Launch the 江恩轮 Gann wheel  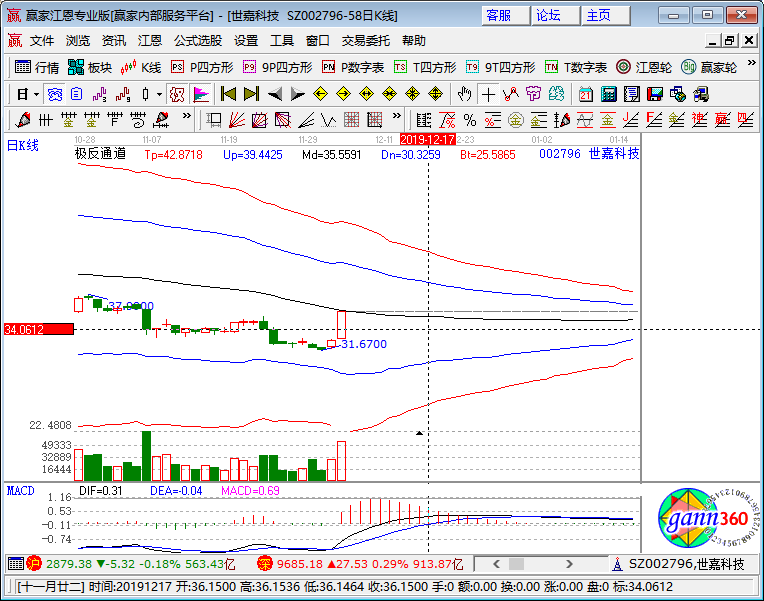click(x=644, y=67)
